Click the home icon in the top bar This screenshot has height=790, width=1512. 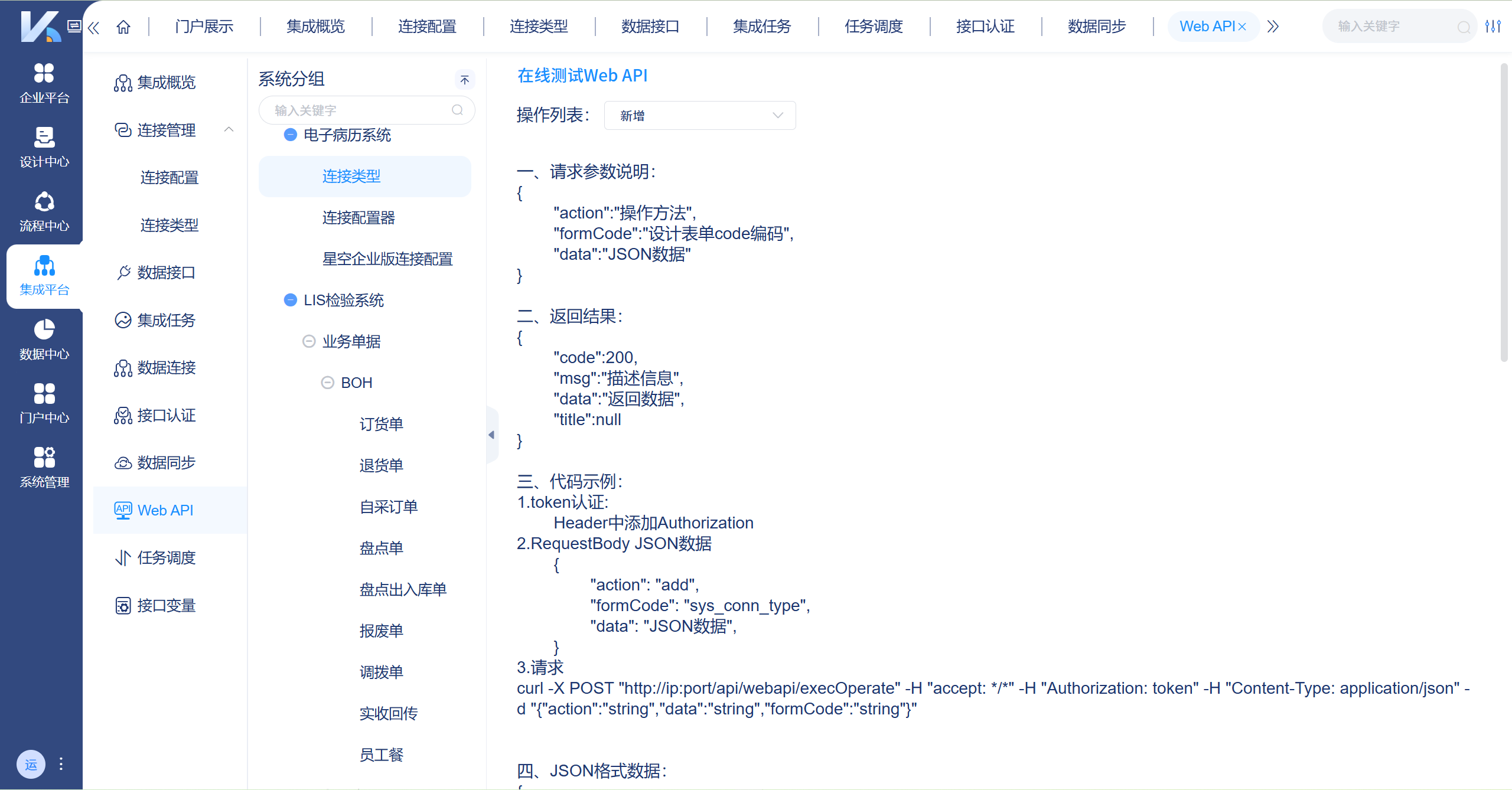pos(123,26)
